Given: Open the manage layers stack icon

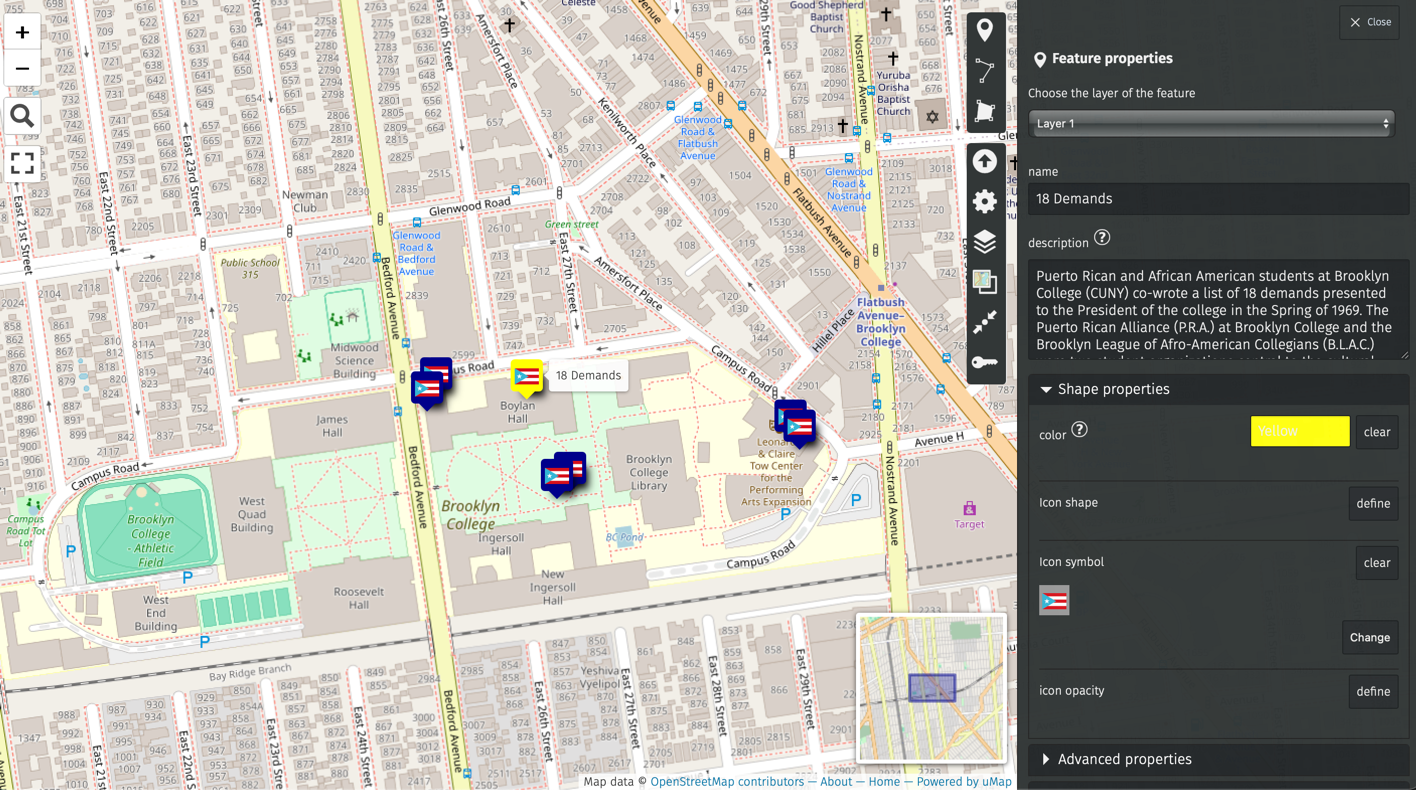Looking at the screenshot, I should pyautogui.click(x=985, y=242).
